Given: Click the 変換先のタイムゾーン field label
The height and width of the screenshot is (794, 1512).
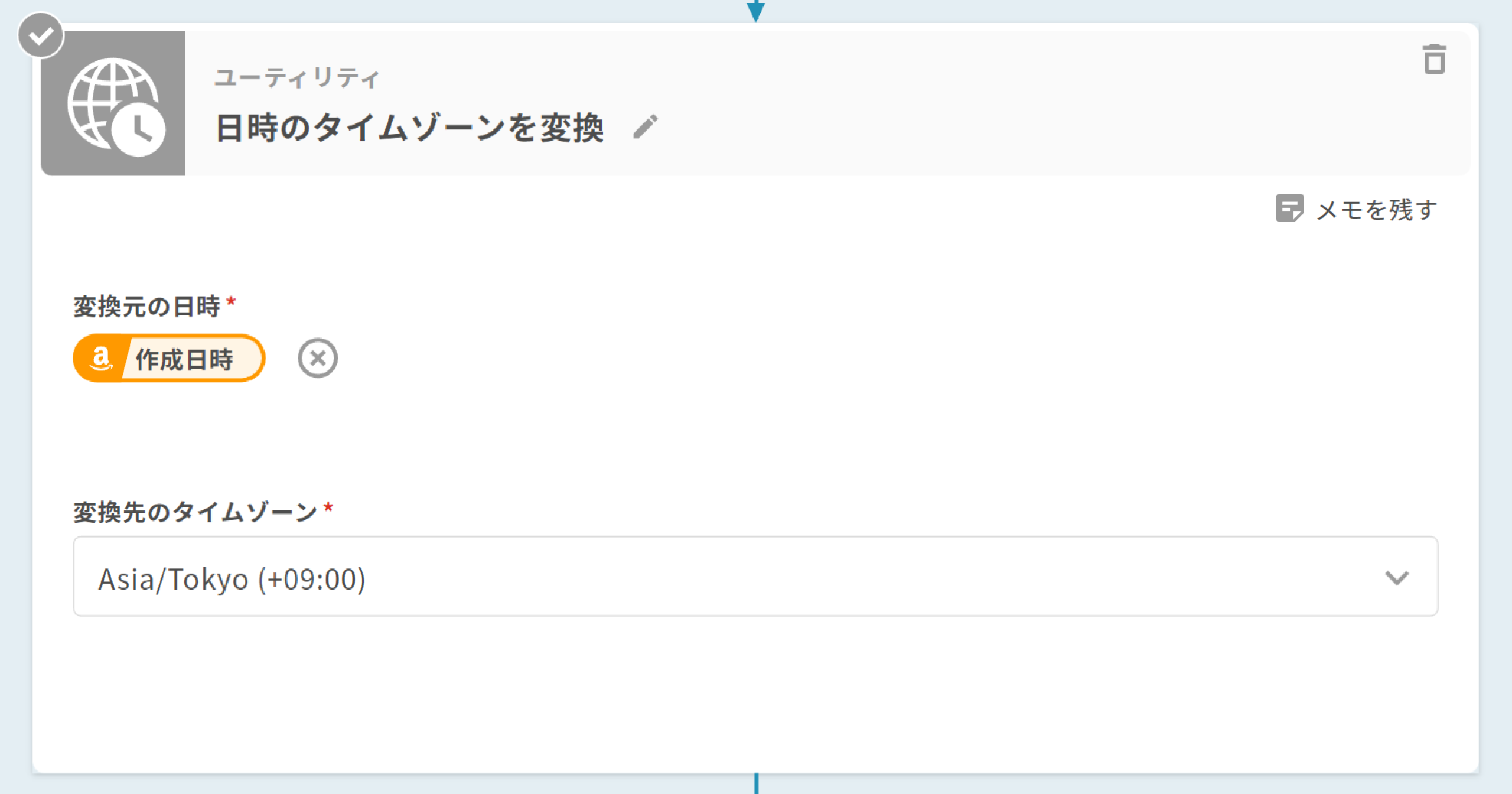Looking at the screenshot, I should pyautogui.click(x=195, y=512).
